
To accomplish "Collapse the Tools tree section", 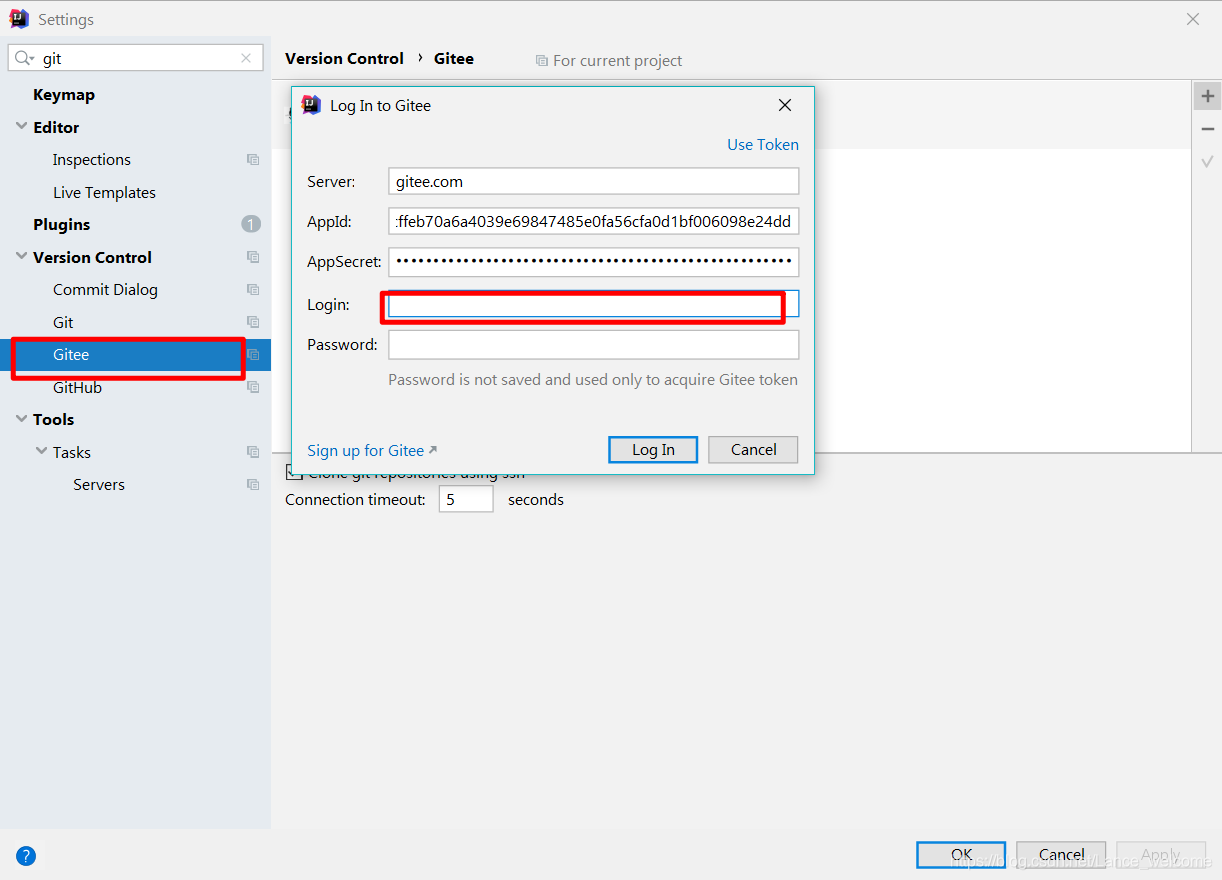I will tap(22, 419).
